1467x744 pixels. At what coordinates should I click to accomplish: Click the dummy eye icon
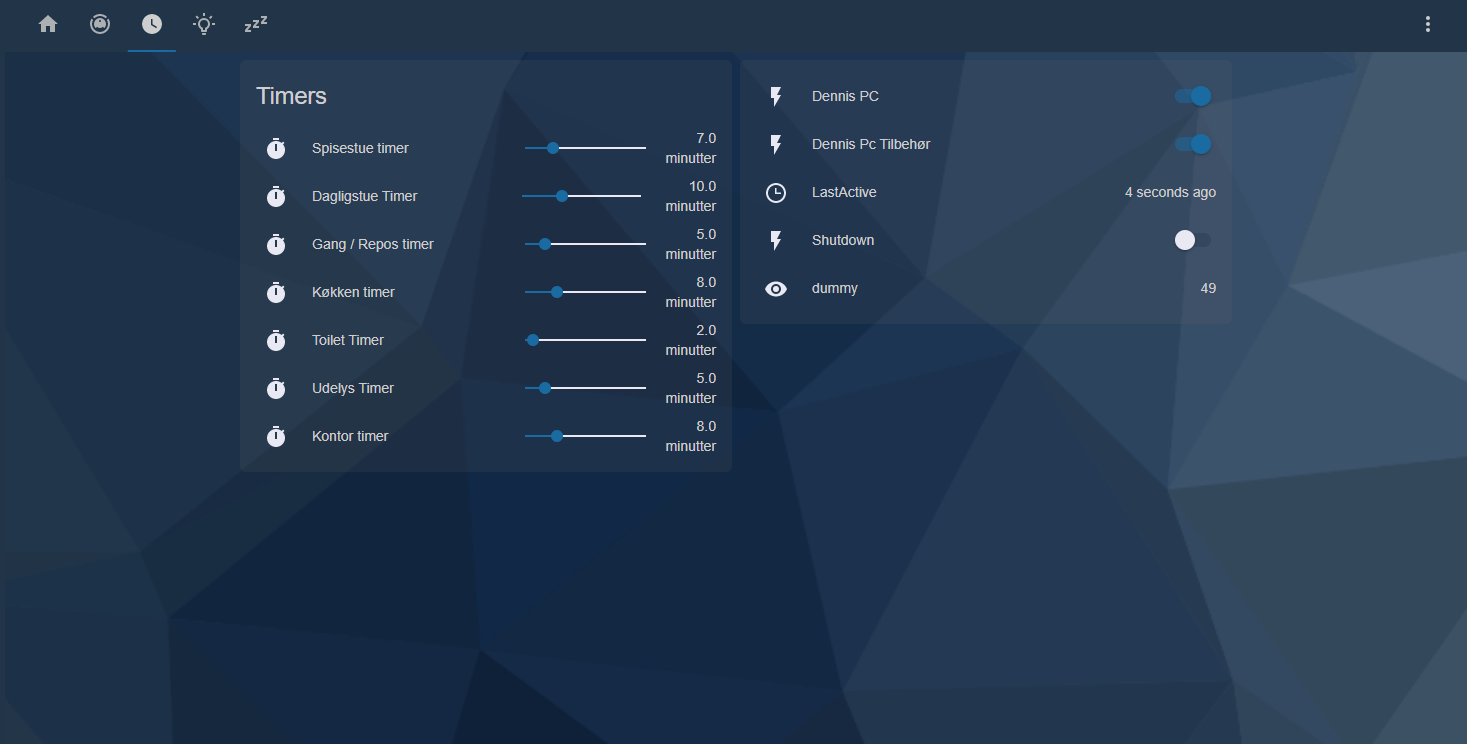(x=776, y=288)
